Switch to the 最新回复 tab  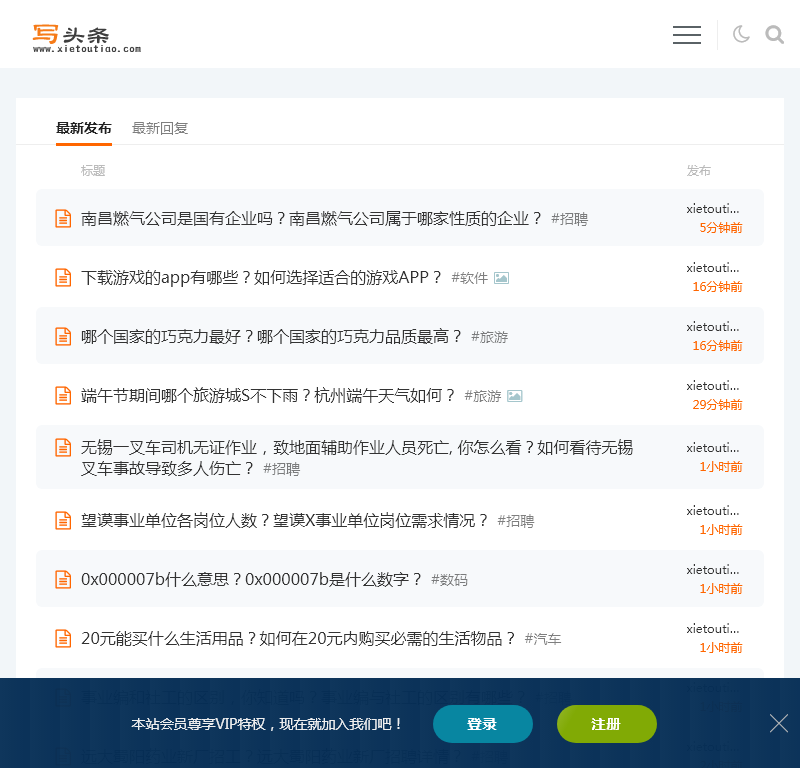pyautogui.click(x=160, y=128)
